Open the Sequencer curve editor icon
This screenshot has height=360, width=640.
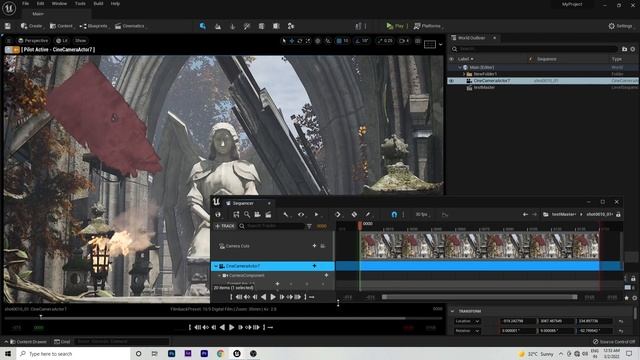pos(445,214)
